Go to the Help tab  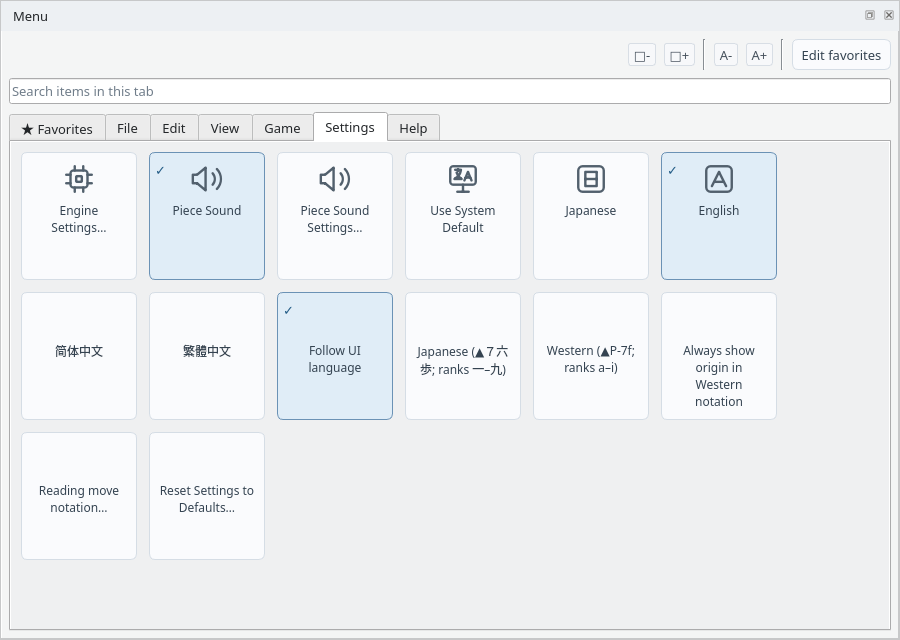(413, 129)
